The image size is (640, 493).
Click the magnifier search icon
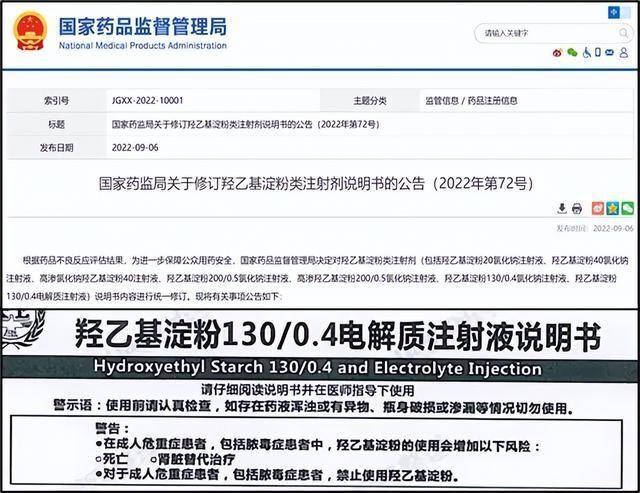point(624,33)
